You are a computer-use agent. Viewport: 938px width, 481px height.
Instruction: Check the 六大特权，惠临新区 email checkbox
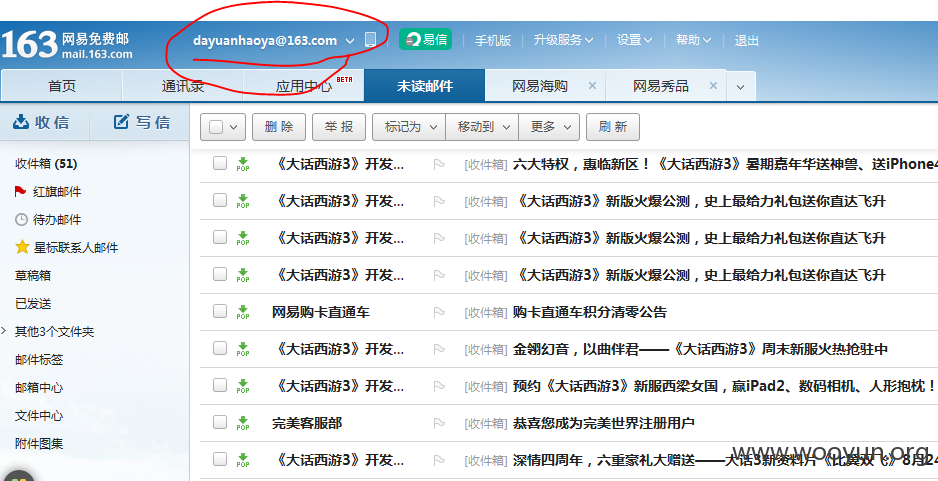[220, 163]
